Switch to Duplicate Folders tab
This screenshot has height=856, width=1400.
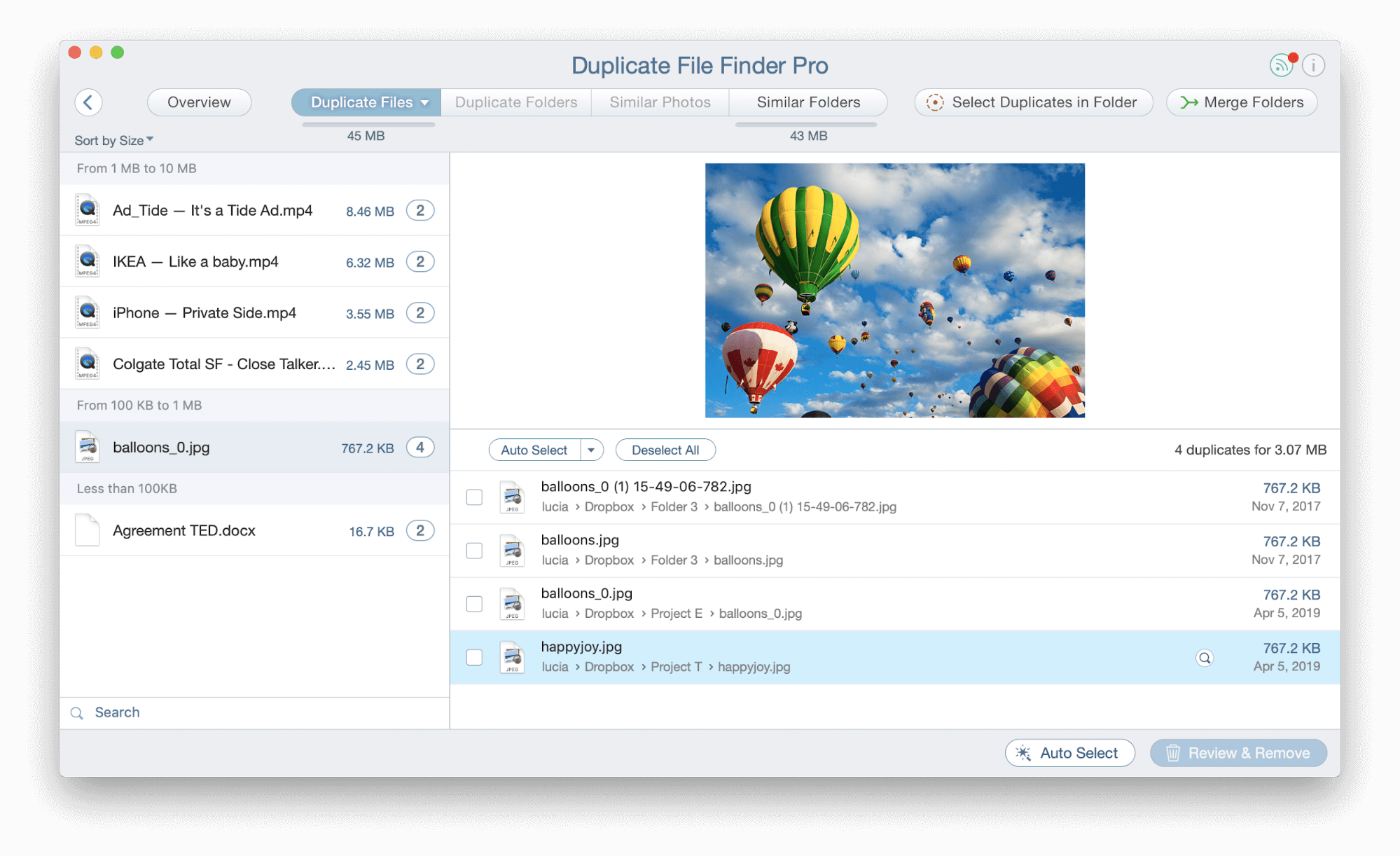515,101
